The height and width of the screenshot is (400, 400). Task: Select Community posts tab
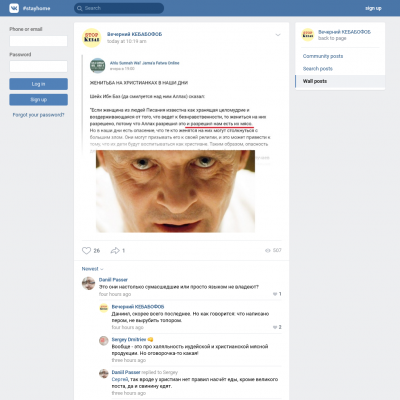[x=340, y=56]
